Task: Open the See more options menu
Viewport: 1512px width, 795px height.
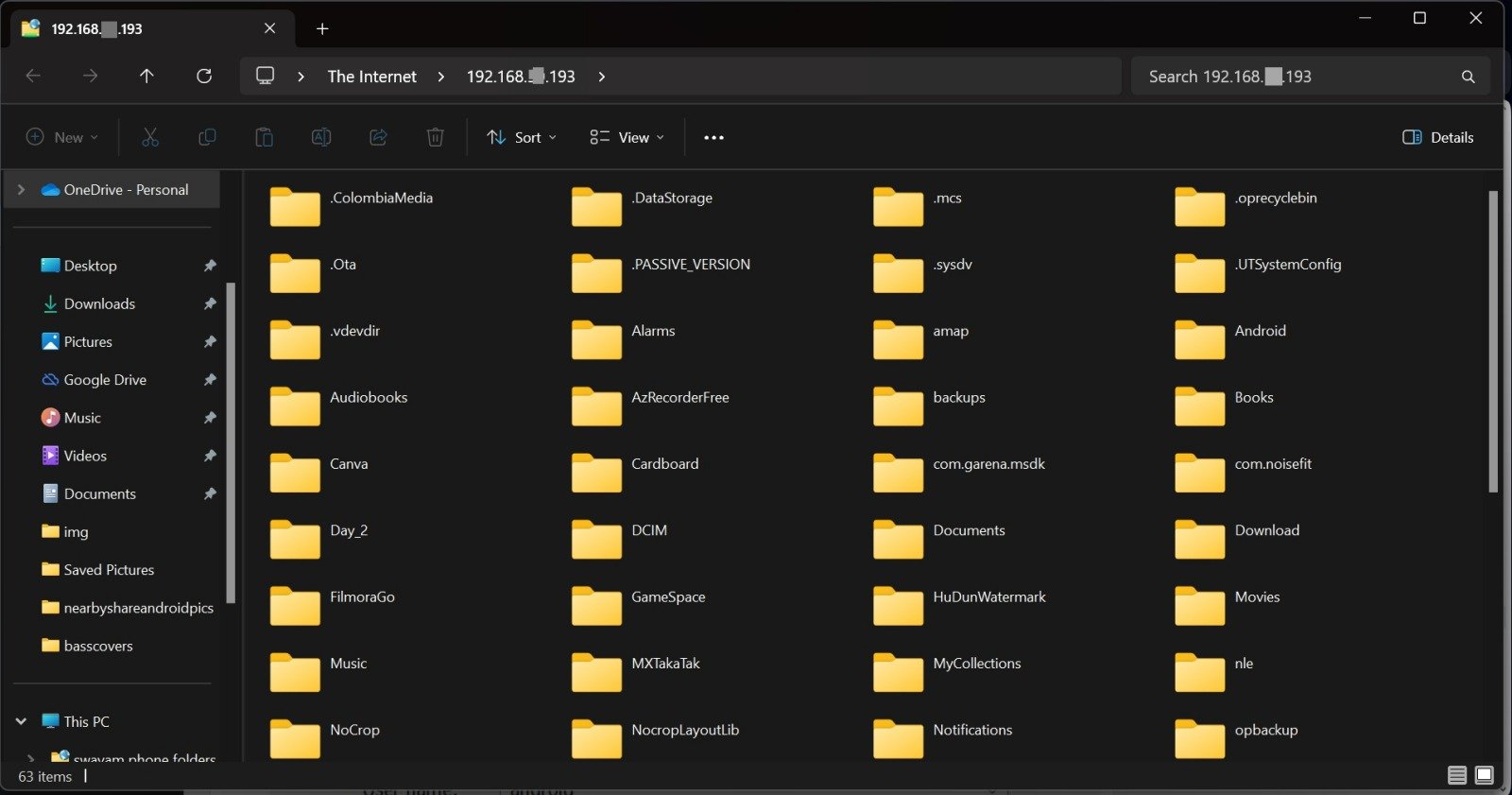Action: tap(713, 137)
